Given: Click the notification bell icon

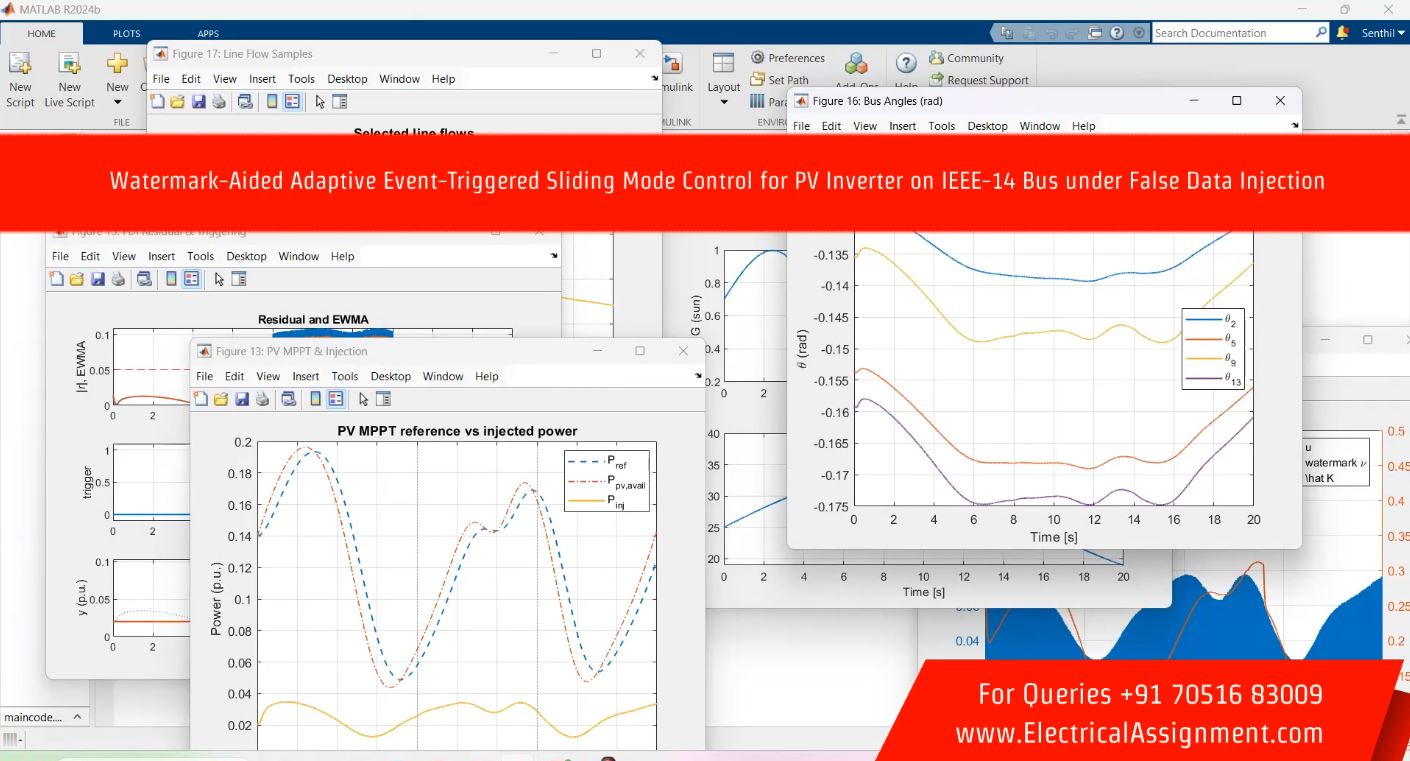Looking at the screenshot, I should coord(1342,33).
